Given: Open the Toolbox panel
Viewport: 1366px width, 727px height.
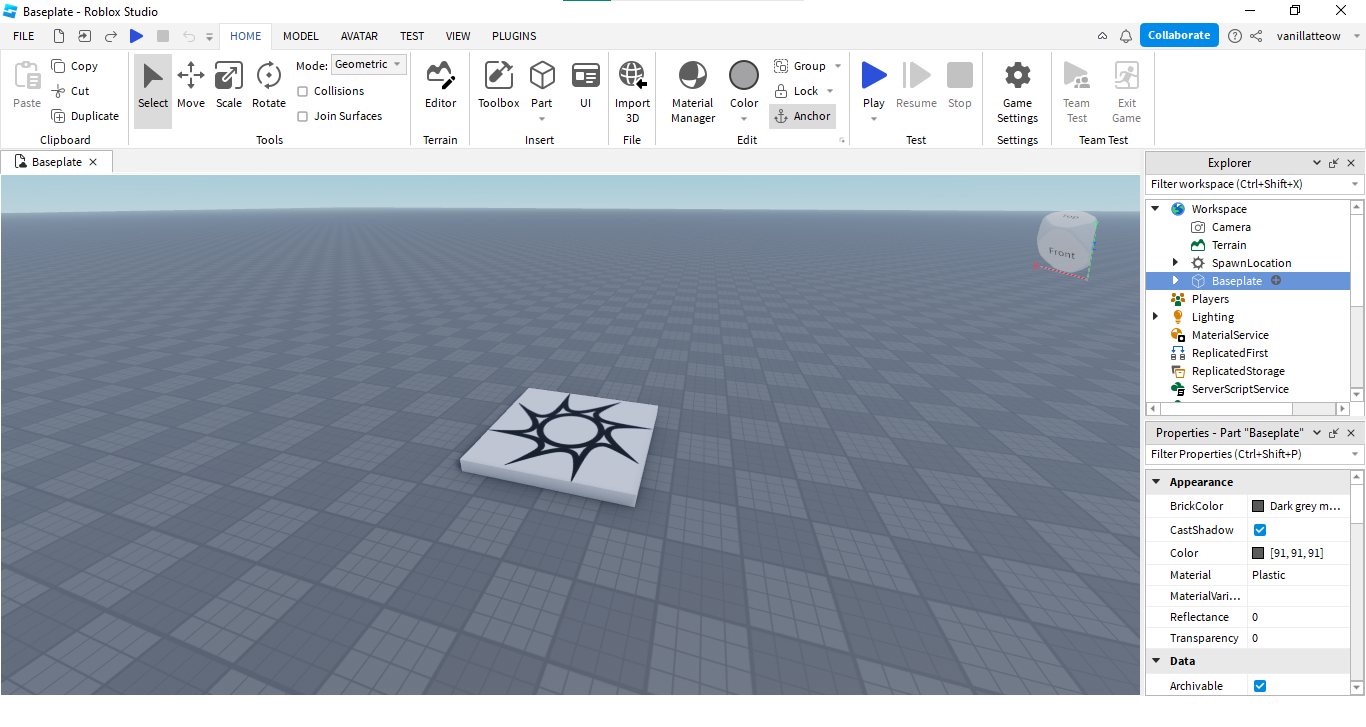Looking at the screenshot, I should point(498,86).
